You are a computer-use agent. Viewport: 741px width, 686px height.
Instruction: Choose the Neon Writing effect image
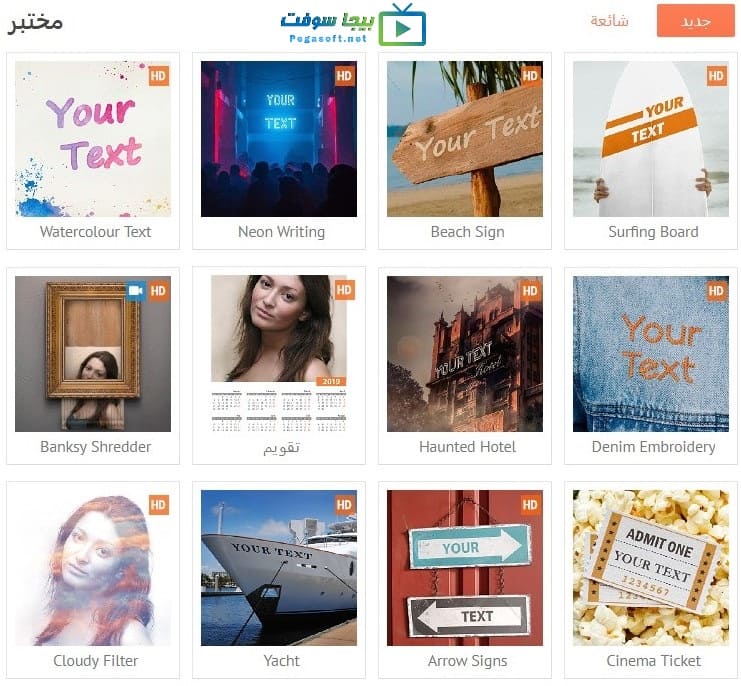279,139
